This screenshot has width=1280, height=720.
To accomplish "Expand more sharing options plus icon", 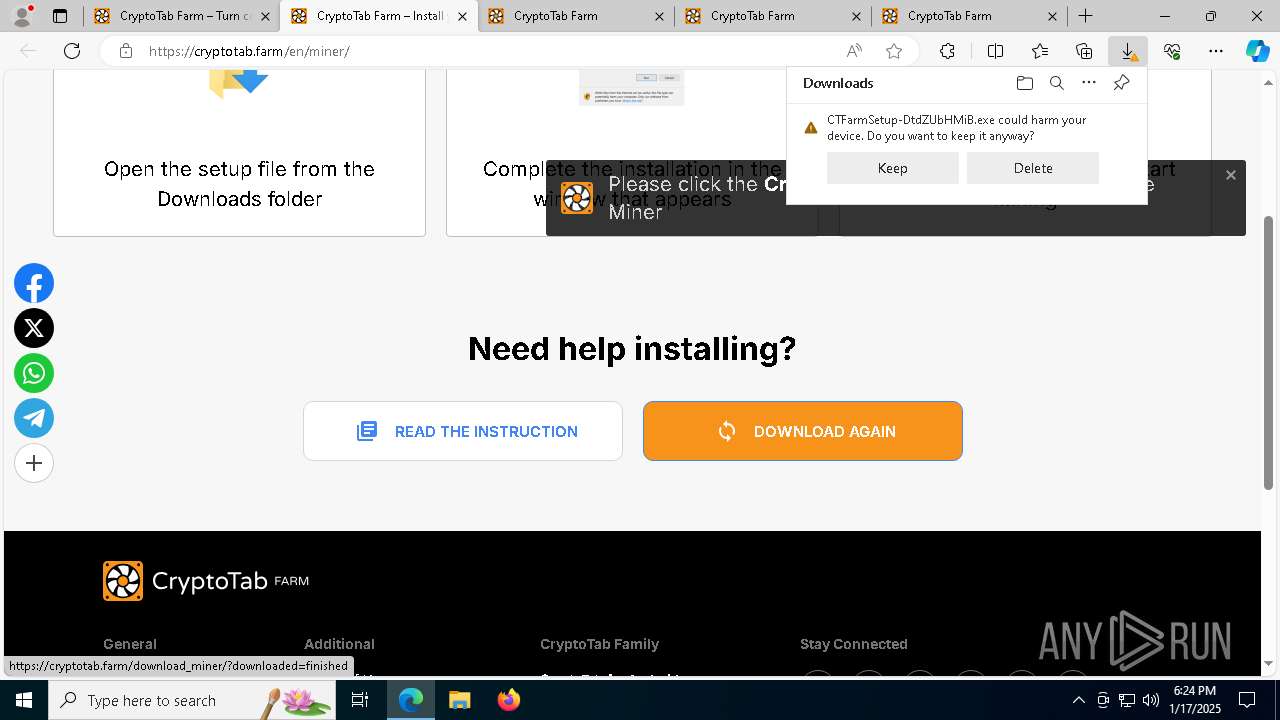I will 34,463.
